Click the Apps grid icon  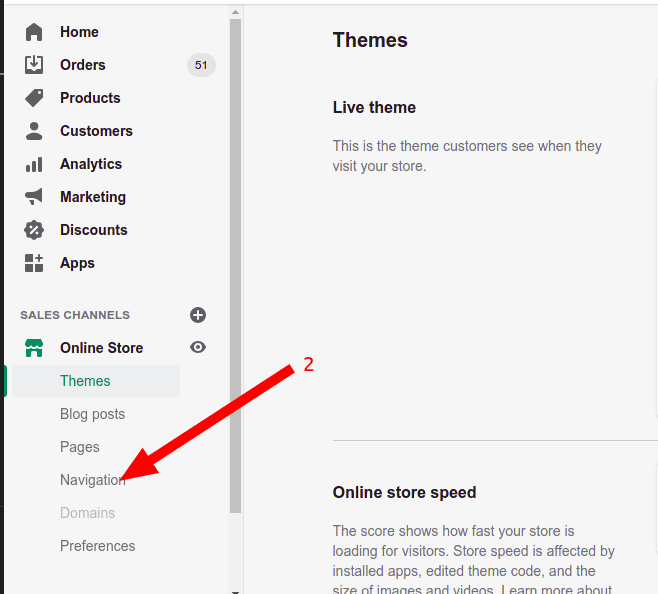click(34, 263)
